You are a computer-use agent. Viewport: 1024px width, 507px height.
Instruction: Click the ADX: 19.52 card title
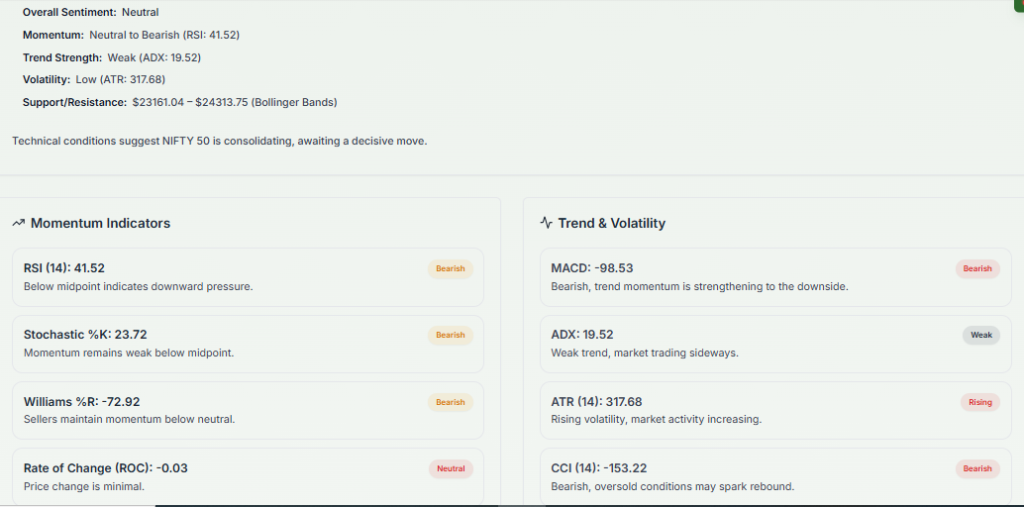[583, 335]
